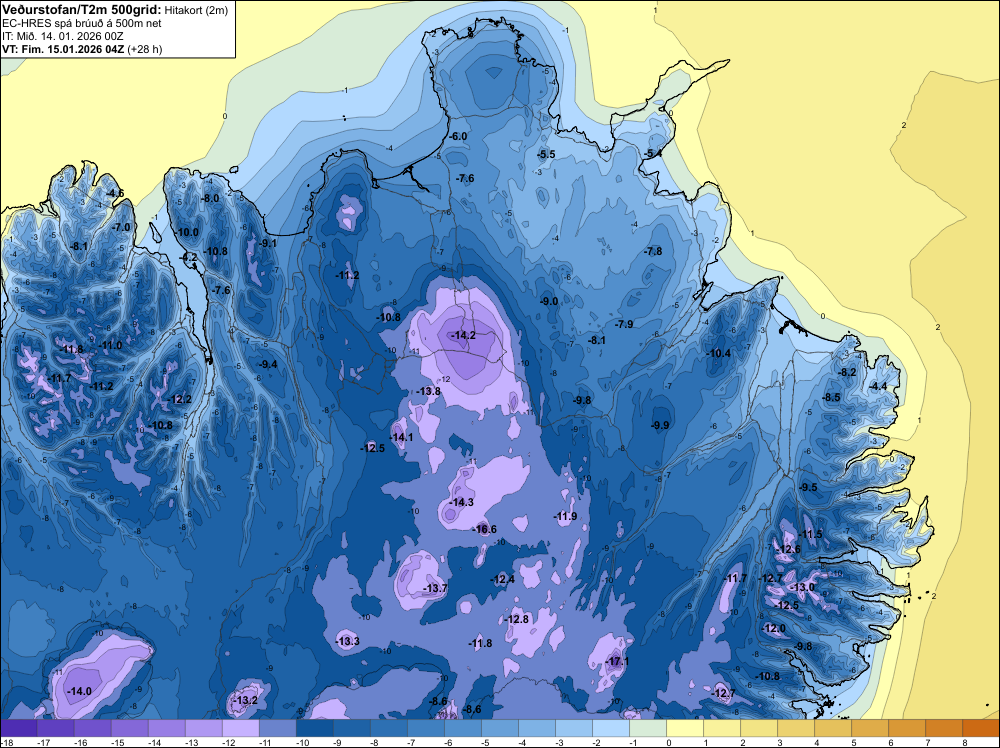1000x748 pixels.
Task: Click the -10.0 temperature label
Action: click(x=187, y=233)
